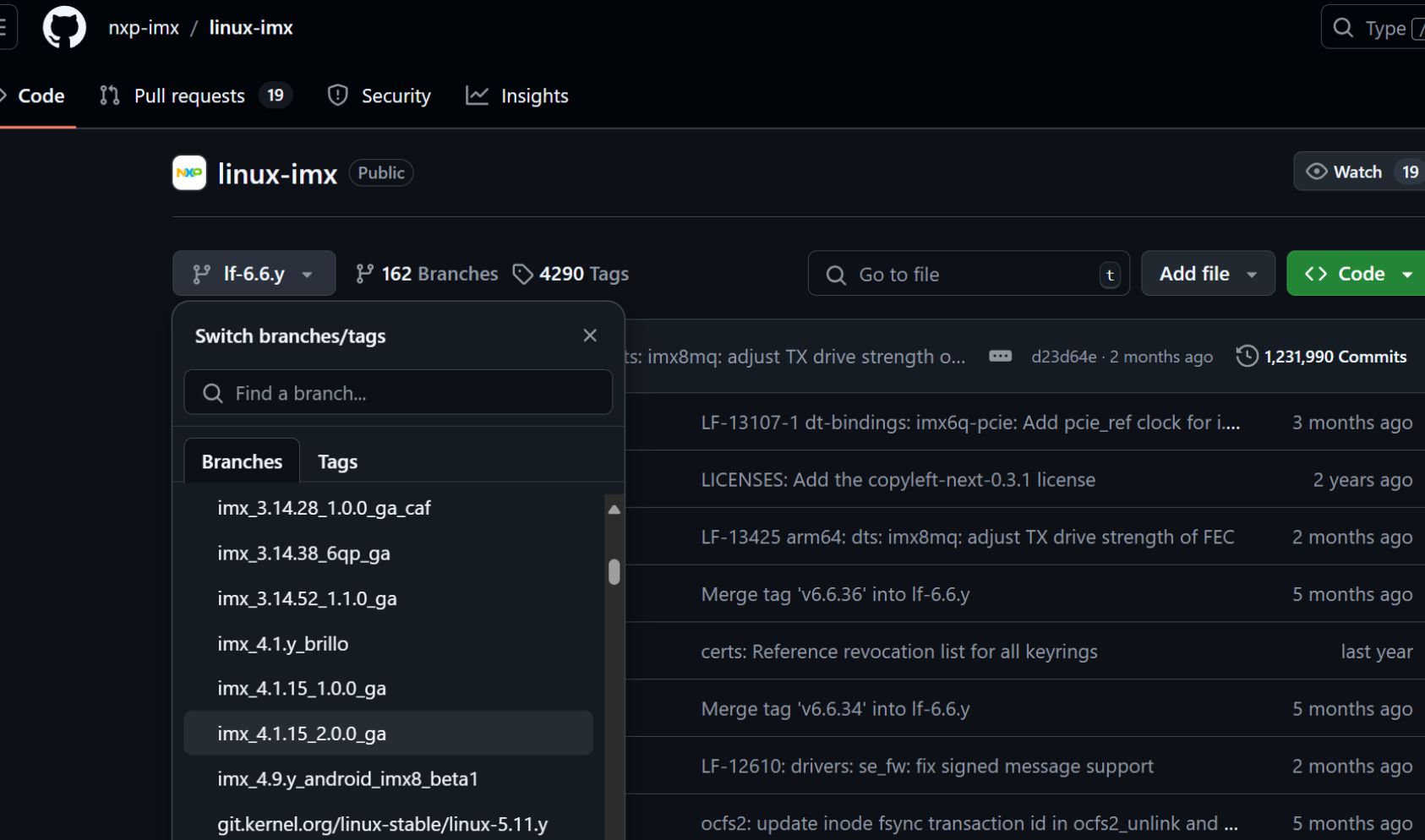
Task: Expand the Add file dropdown
Action: coord(1207,274)
